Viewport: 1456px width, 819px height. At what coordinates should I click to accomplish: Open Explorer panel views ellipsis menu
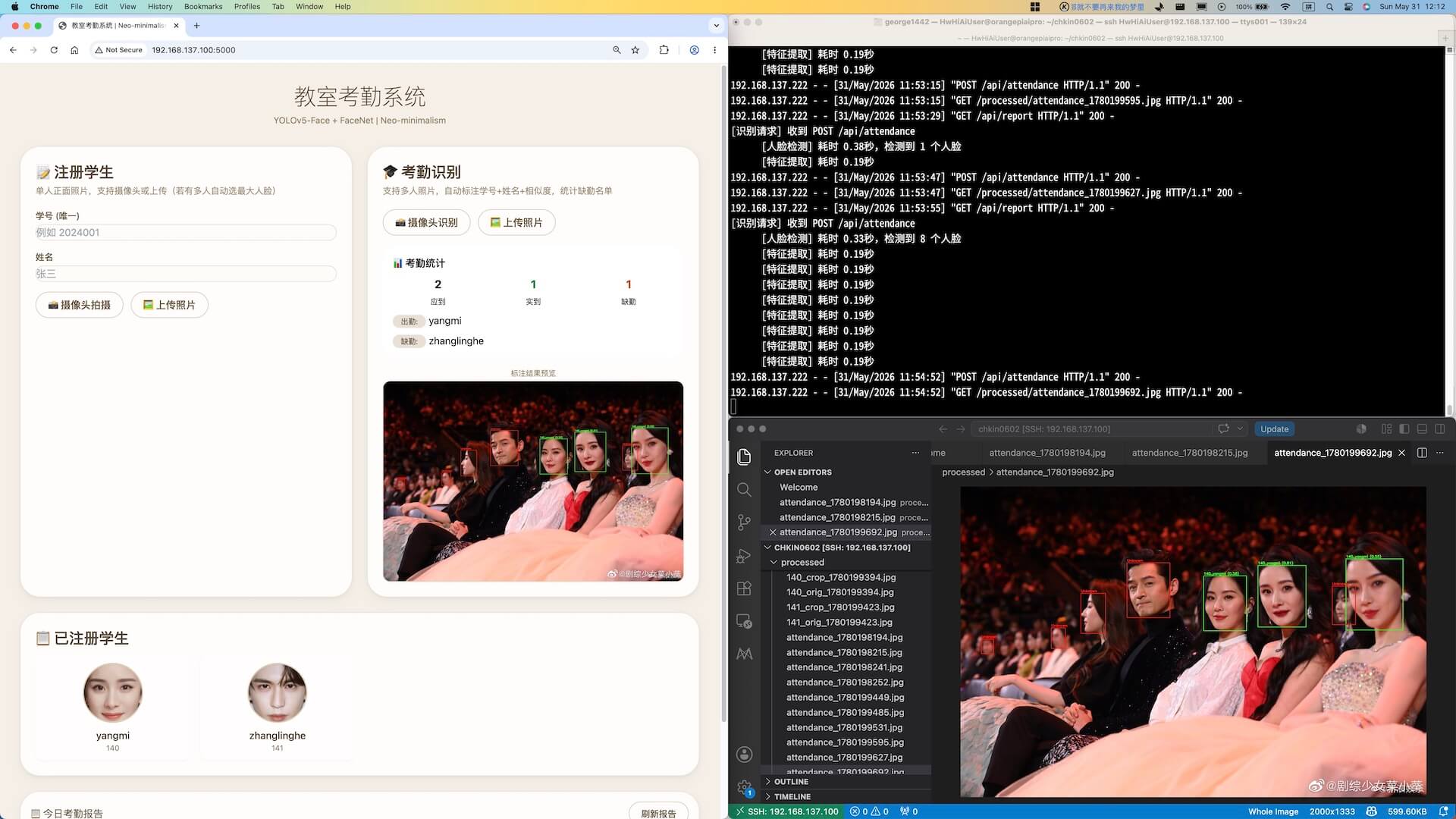[915, 453]
